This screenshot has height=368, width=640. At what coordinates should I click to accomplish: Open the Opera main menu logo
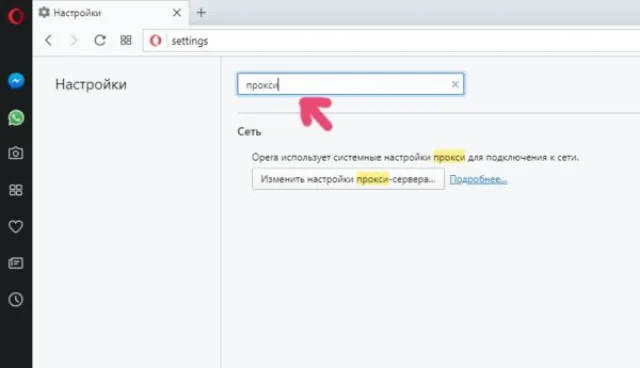[x=16, y=16]
